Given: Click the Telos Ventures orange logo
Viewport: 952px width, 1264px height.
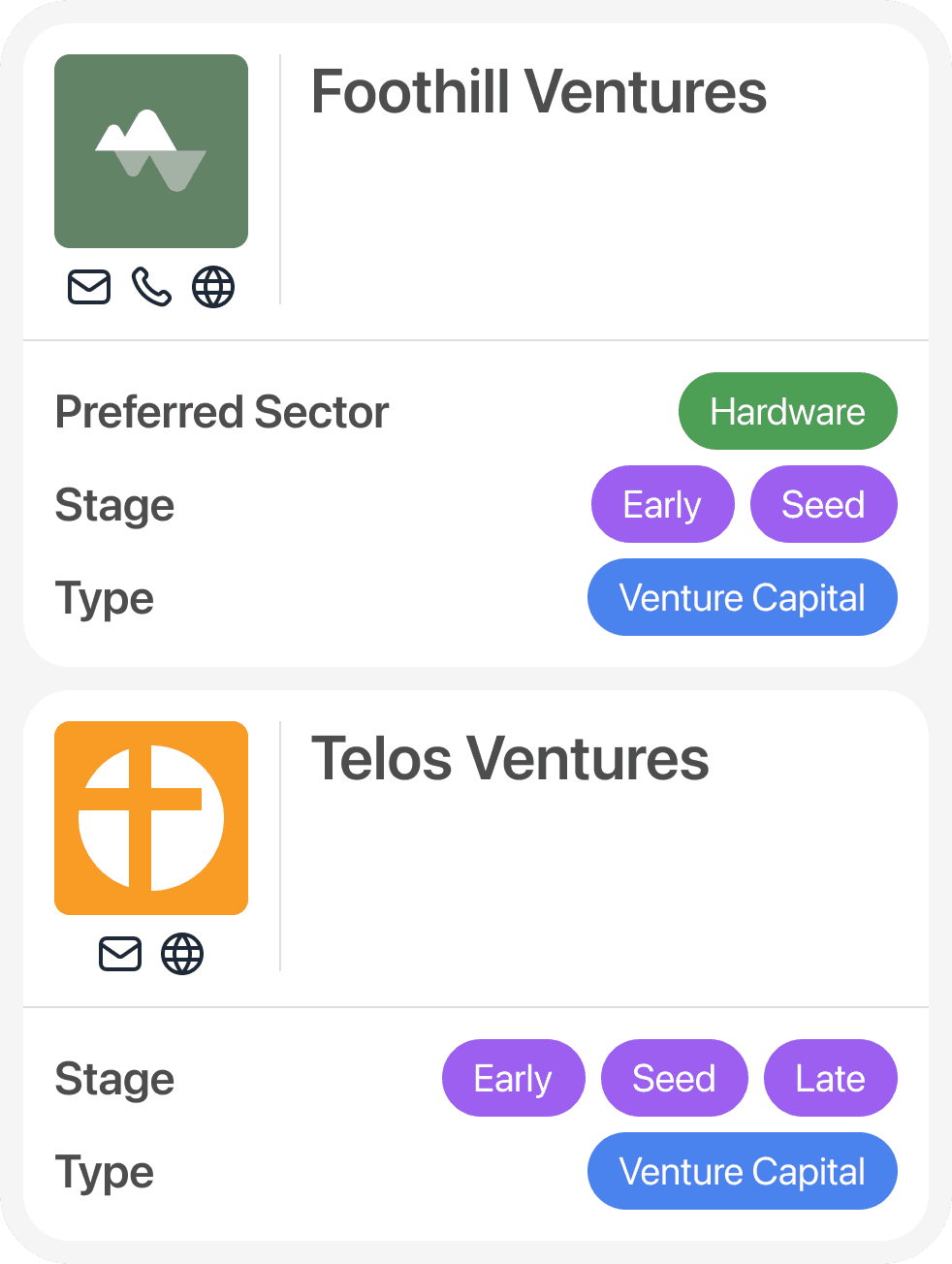Looking at the screenshot, I should coord(151,818).
